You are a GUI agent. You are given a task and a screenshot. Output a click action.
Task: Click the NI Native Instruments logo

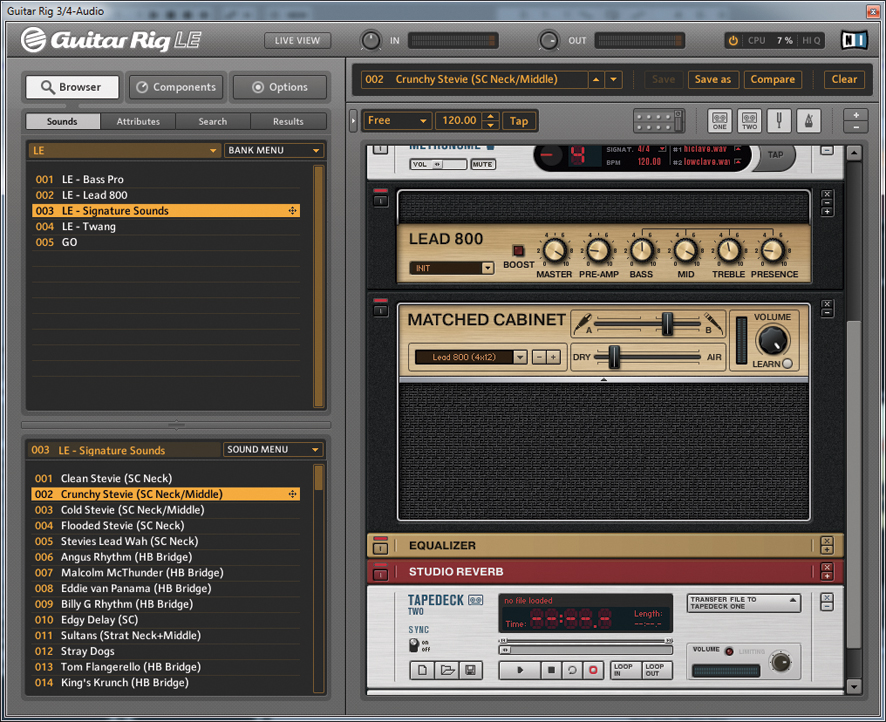(x=854, y=40)
